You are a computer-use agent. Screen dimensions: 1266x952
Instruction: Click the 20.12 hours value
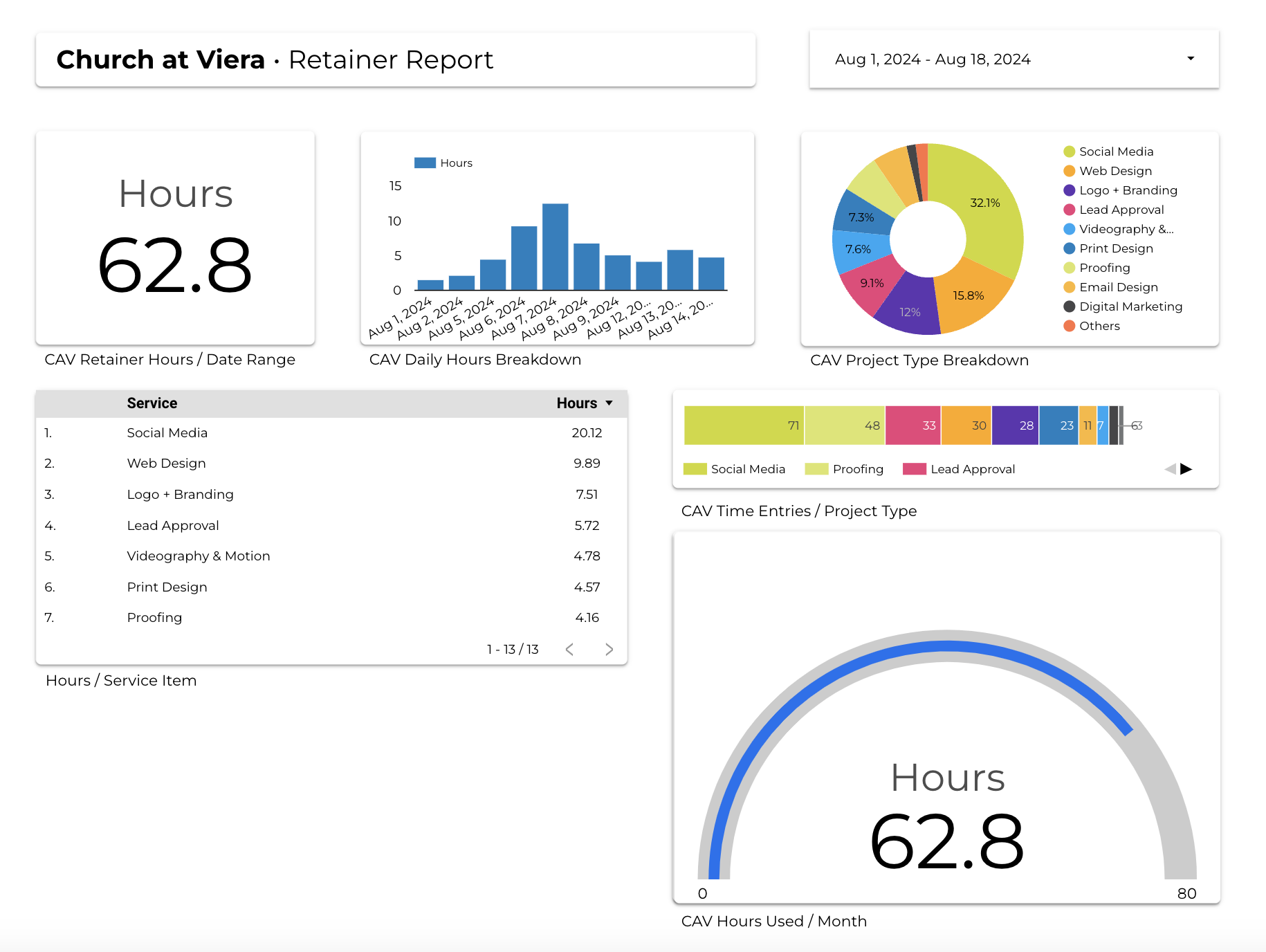tap(587, 433)
